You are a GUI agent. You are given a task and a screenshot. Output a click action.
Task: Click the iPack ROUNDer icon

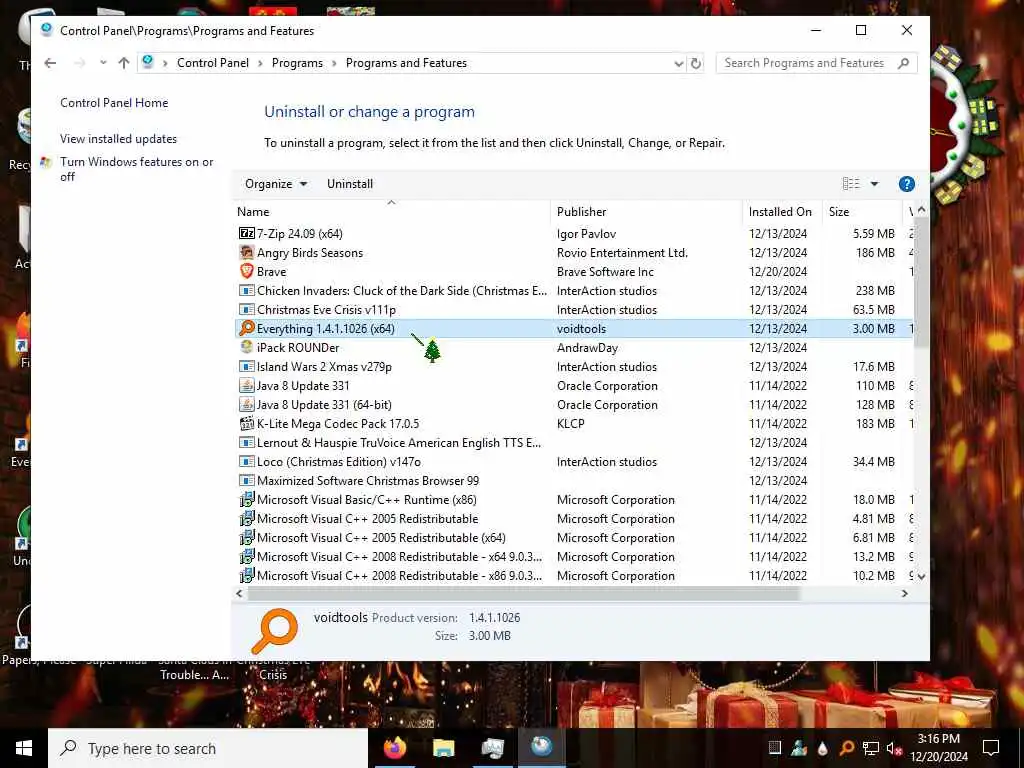pos(246,347)
